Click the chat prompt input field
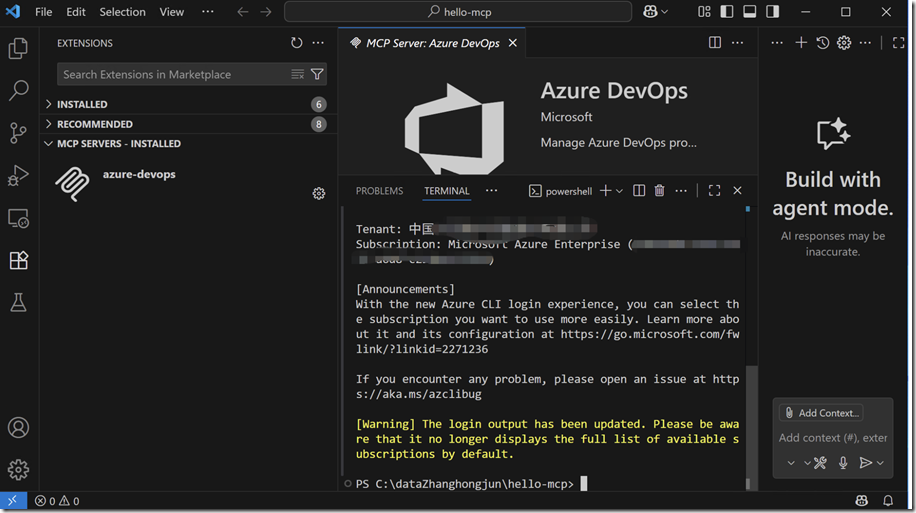 (x=832, y=438)
